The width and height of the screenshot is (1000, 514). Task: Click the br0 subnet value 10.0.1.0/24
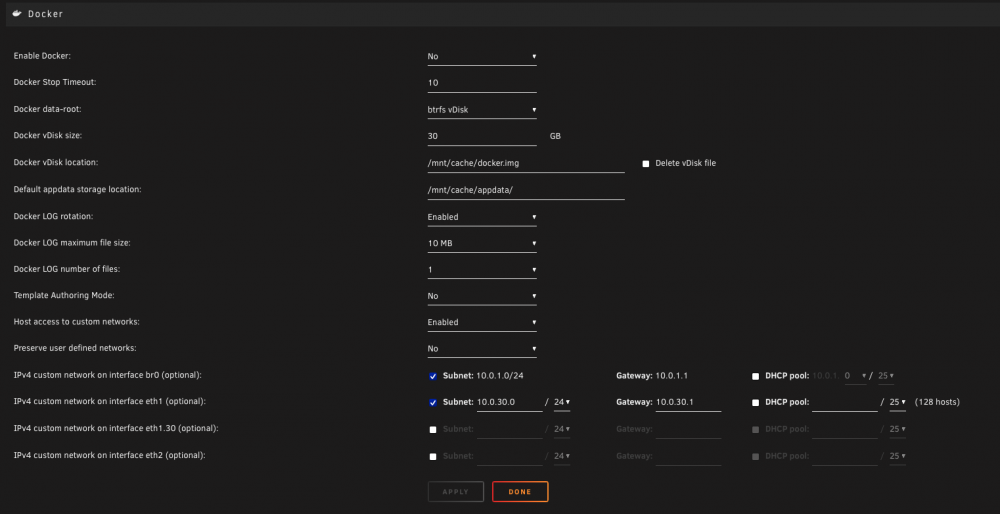pos(499,376)
